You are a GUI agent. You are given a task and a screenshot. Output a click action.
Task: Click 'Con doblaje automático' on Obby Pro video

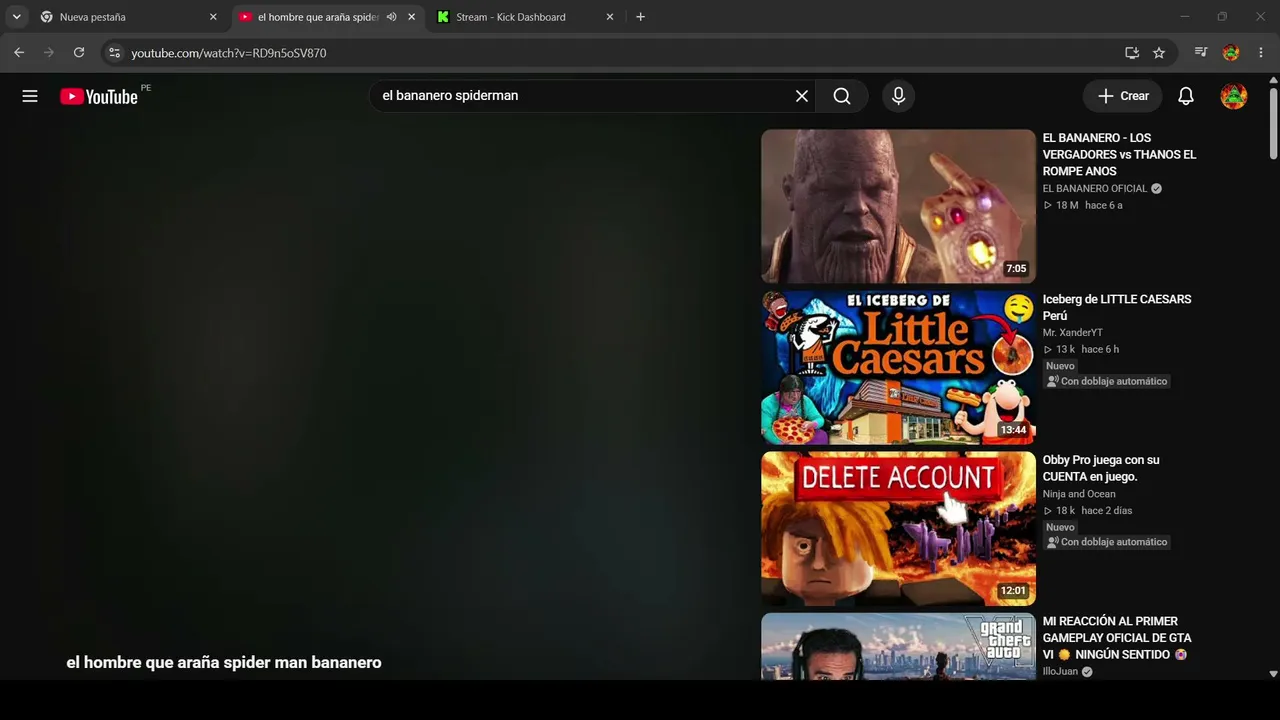click(x=1107, y=542)
